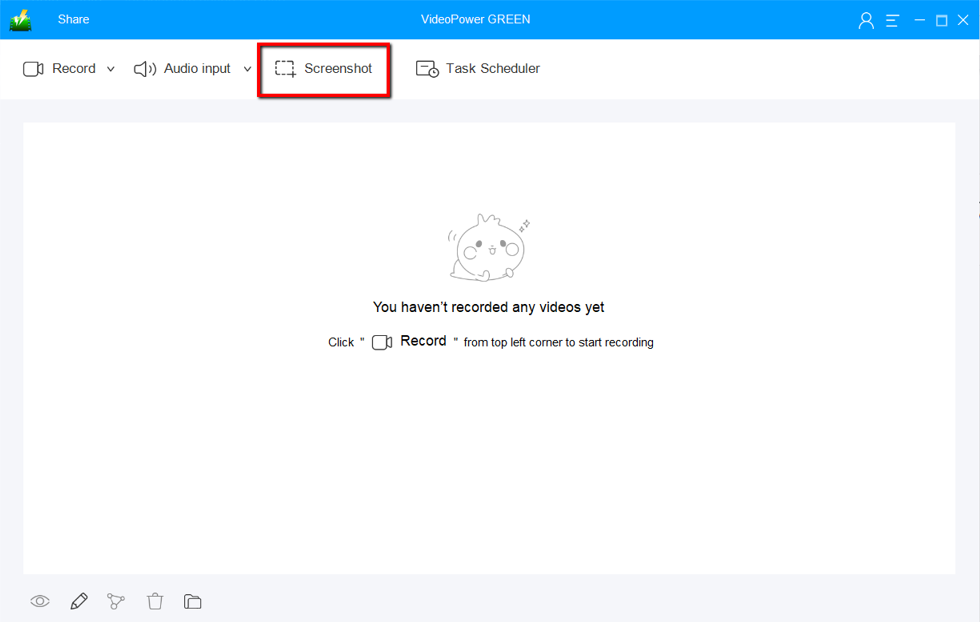The width and height of the screenshot is (980, 622).
Task: Toggle the eye preview icon at bottom
Action: click(40, 601)
